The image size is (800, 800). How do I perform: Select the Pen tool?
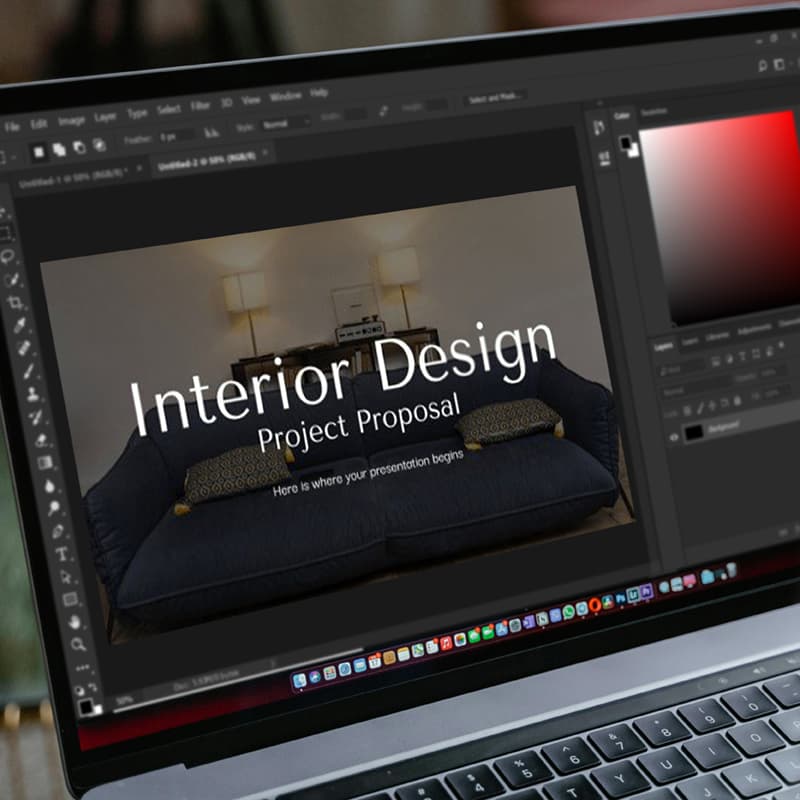(x=58, y=531)
